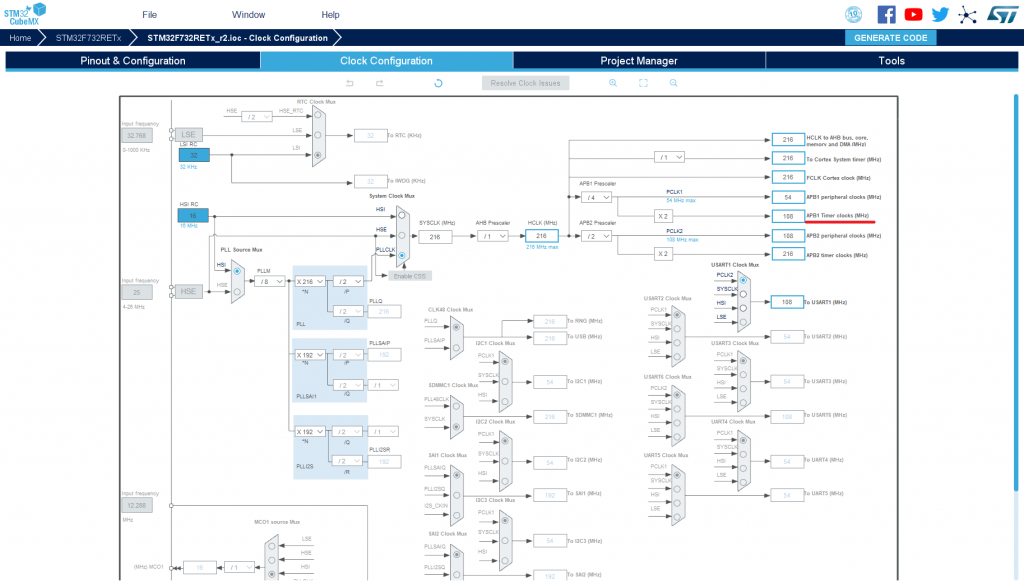Switch to Project Manager tab
Image resolution: width=1024 pixels, height=586 pixels.
tap(639, 61)
